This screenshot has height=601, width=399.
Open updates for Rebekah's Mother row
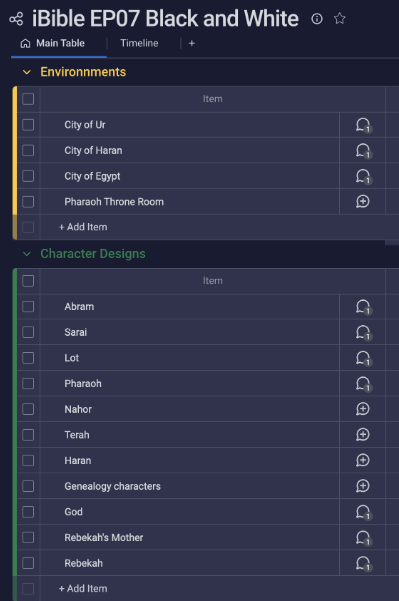(363, 538)
